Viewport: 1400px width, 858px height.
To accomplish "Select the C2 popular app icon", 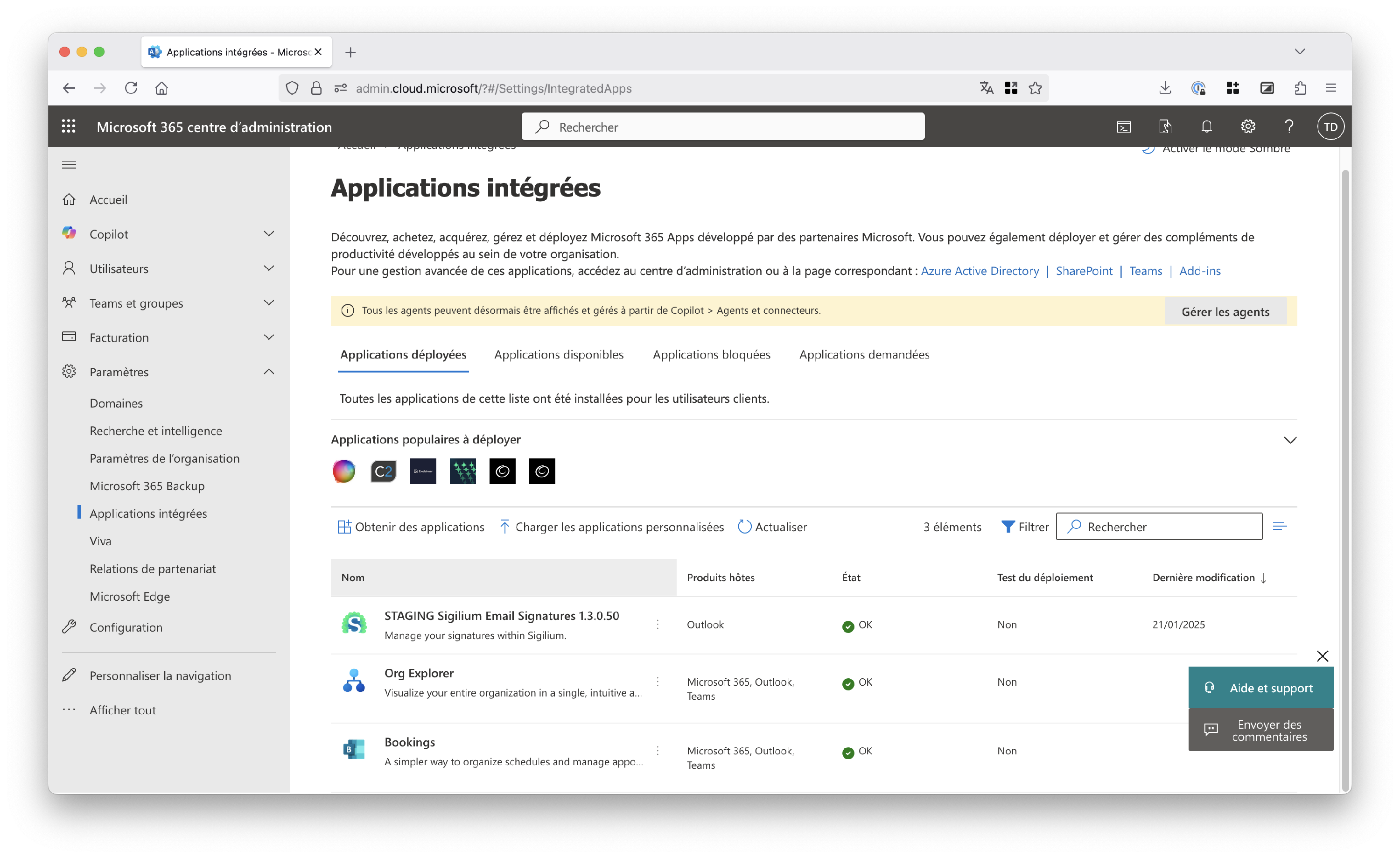I will tap(383, 471).
